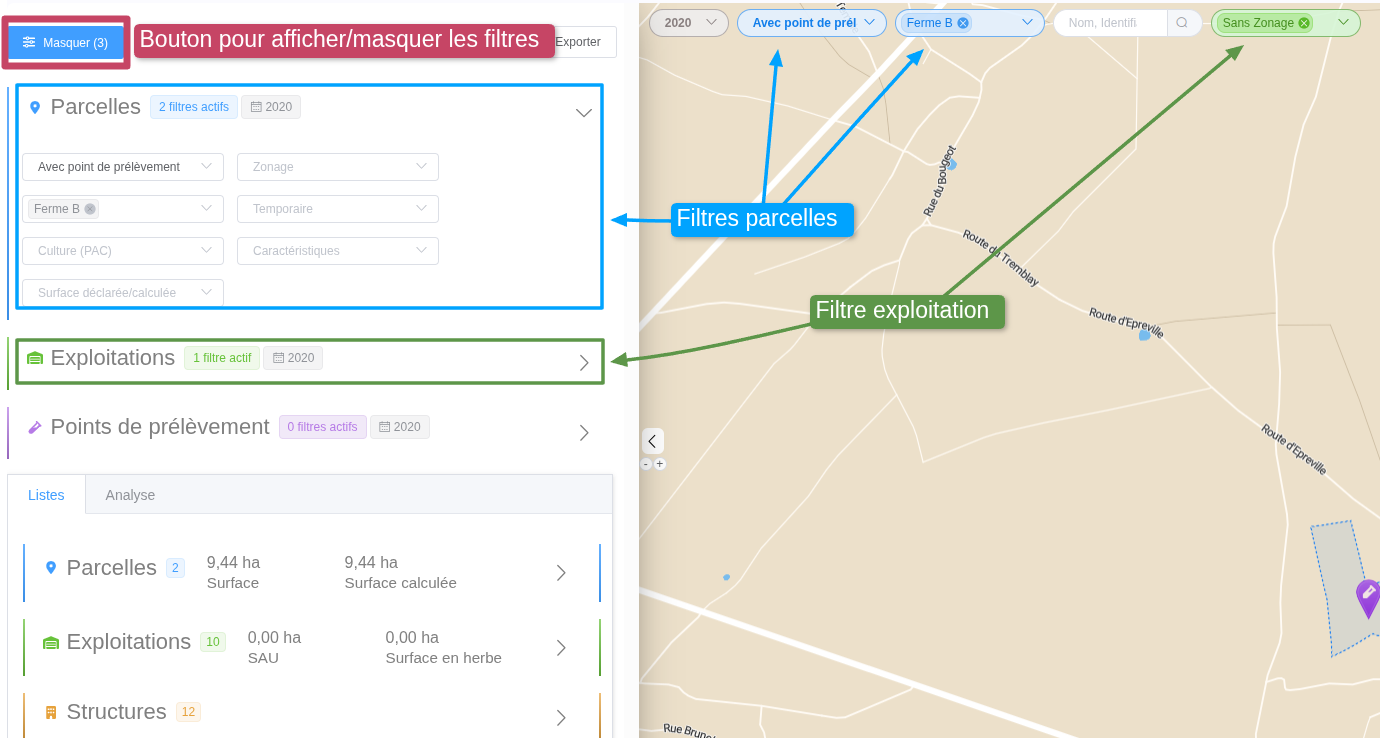Click the Exporter button

tap(580, 42)
